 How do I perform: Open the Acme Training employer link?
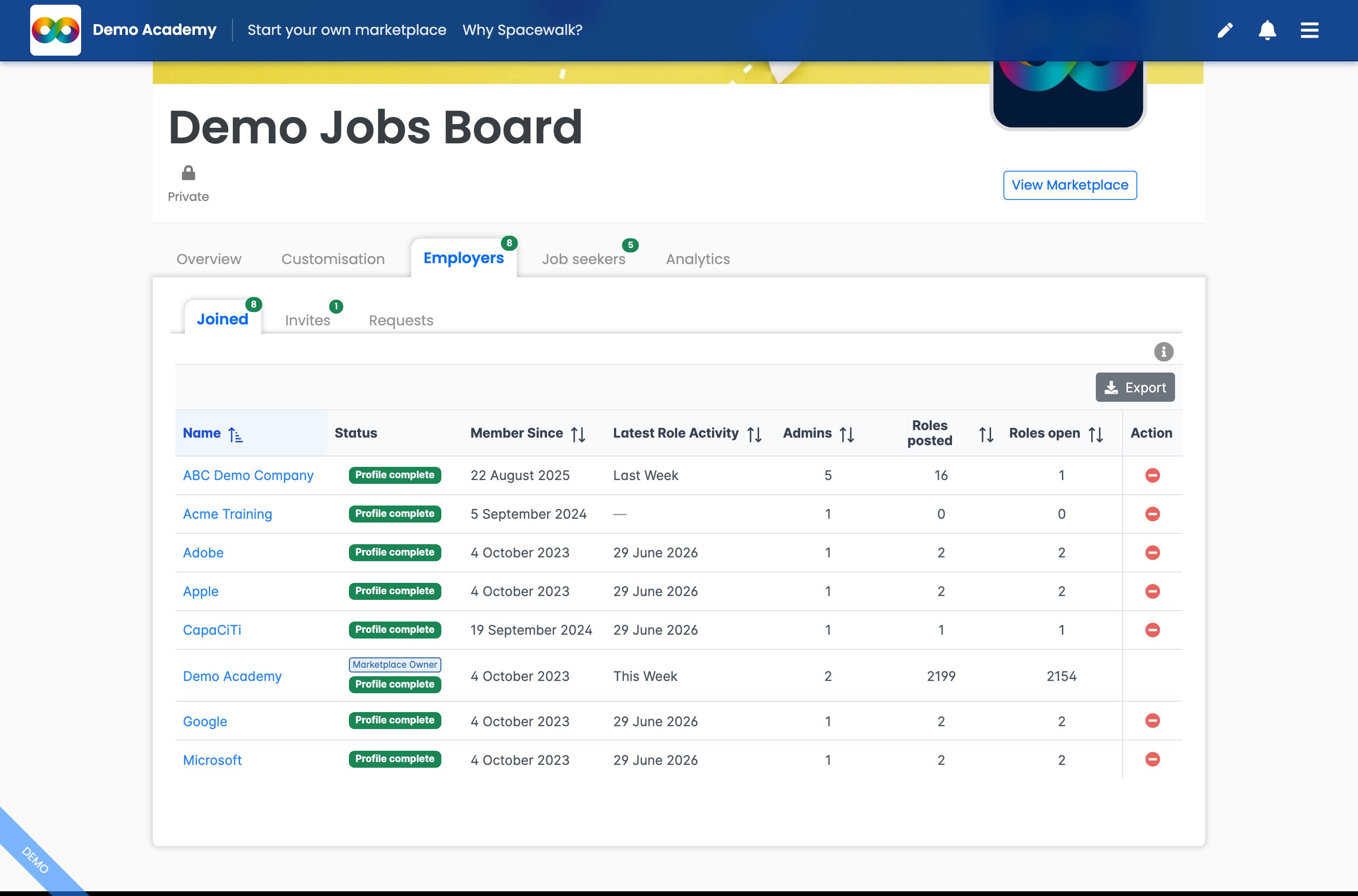coord(227,514)
